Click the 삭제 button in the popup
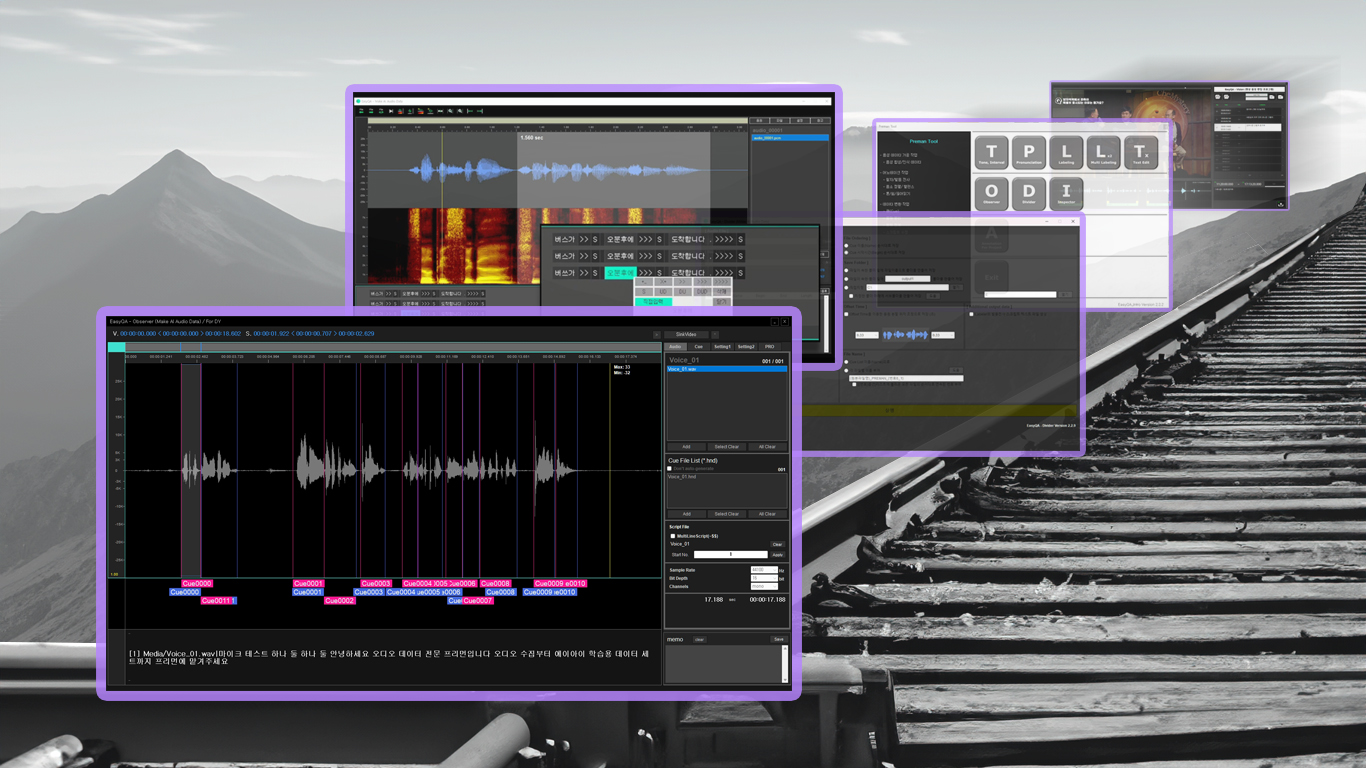The height and width of the screenshot is (768, 1366). click(722, 291)
